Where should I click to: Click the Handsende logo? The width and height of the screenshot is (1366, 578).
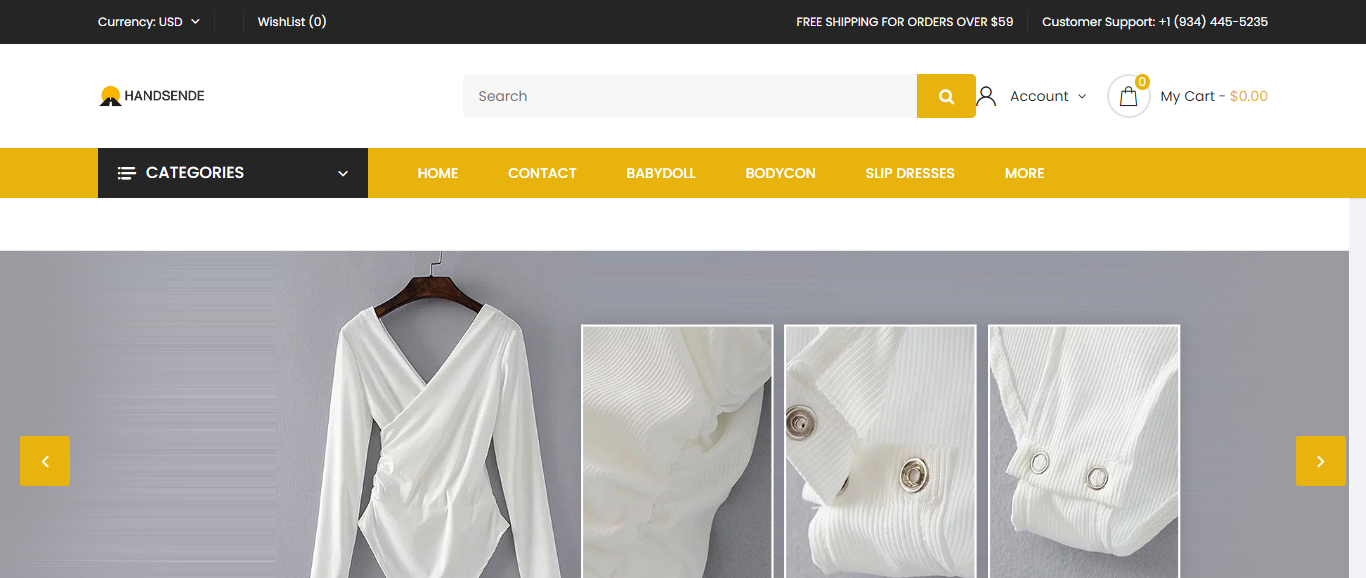coord(152,96)
